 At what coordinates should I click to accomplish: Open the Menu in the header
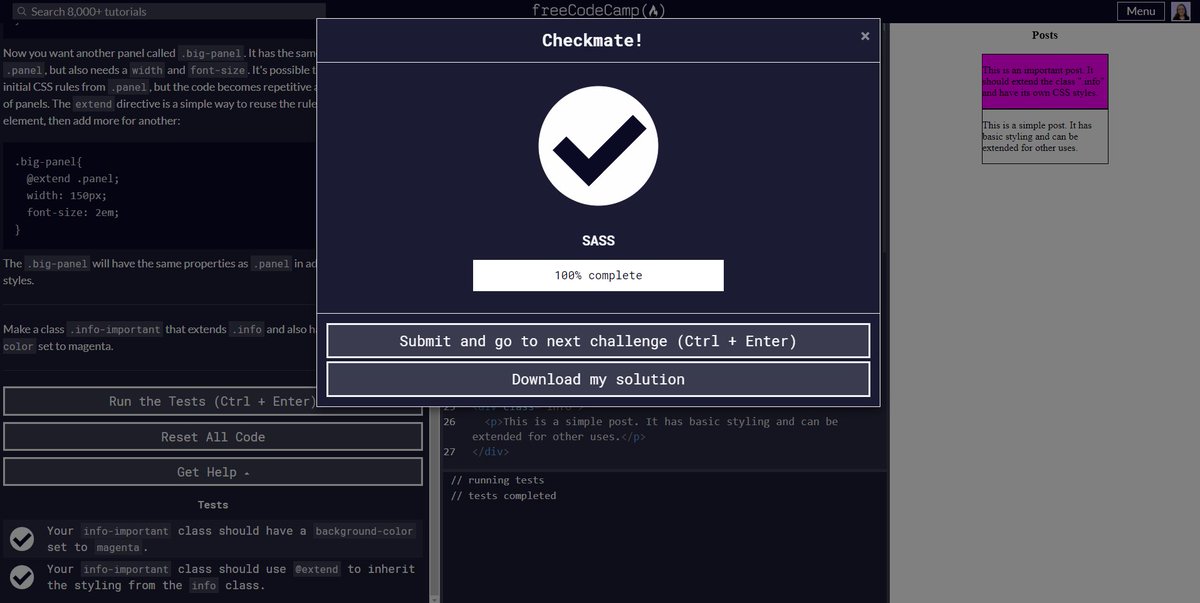click(x=1141, y=11)
